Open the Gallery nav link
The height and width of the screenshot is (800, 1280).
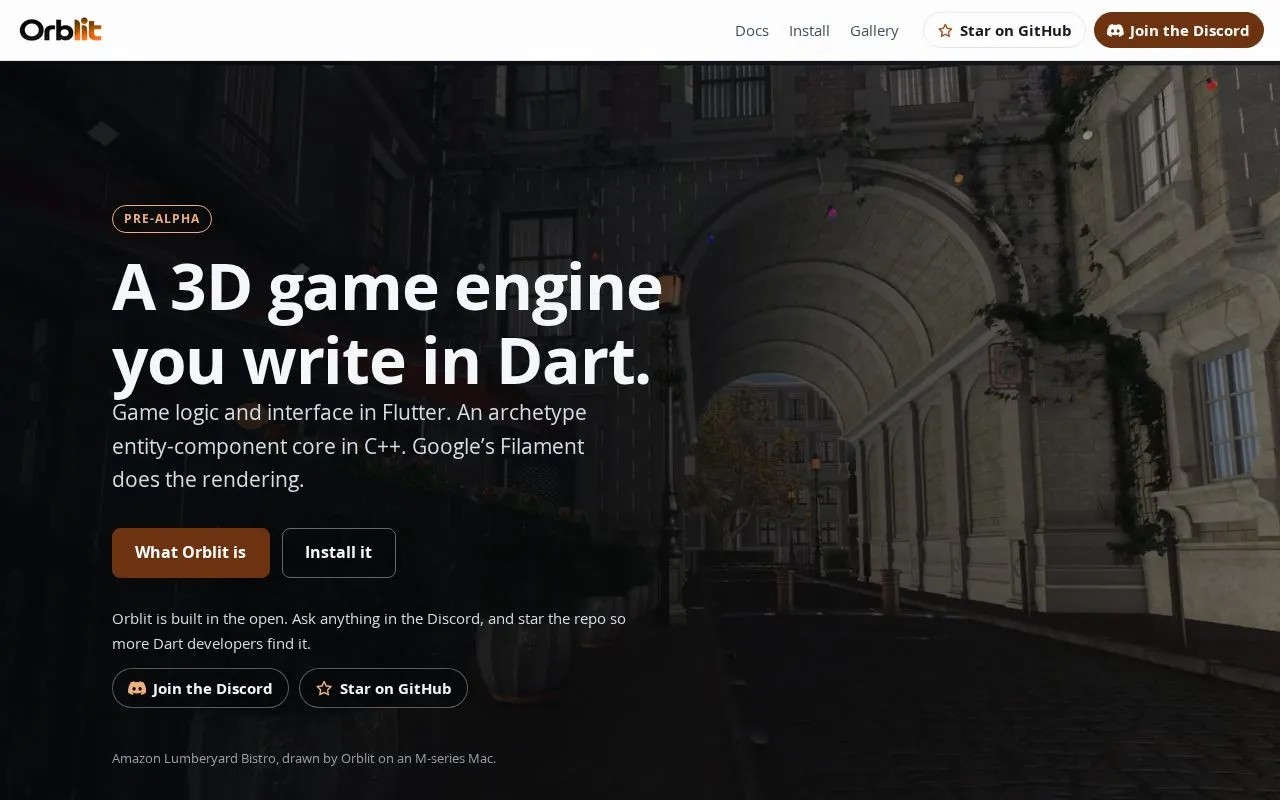pyautogui.click(x=874, y=31)
